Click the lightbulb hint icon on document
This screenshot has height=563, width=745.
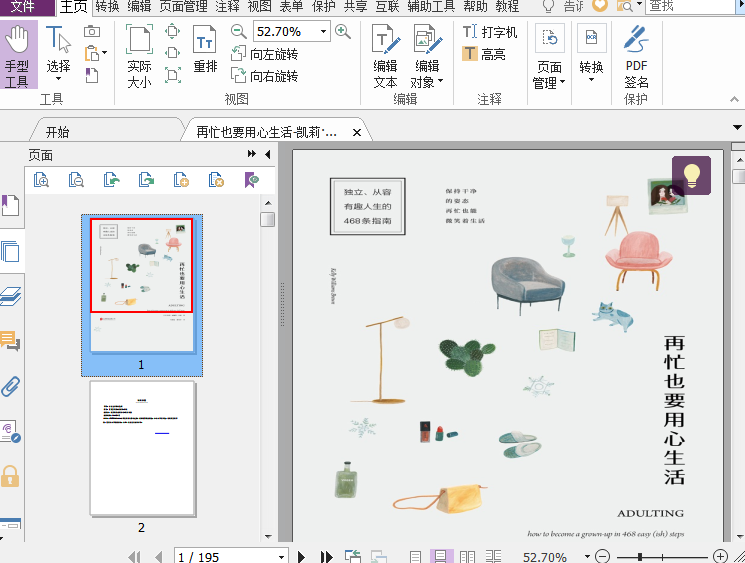pyautogui.click(x=691, y=175)
